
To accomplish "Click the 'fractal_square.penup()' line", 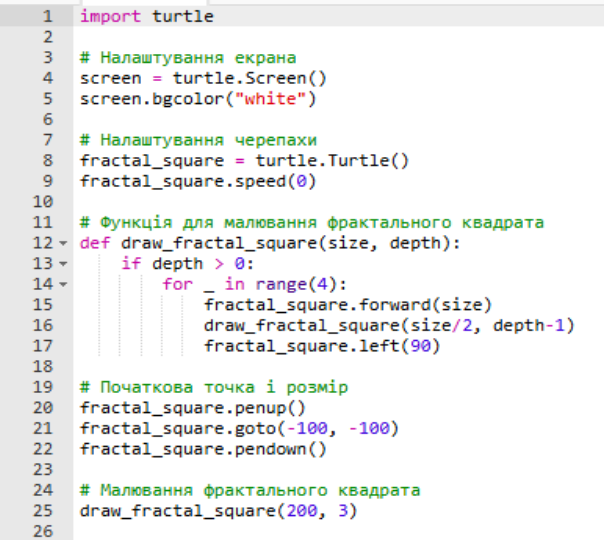I will pos(193,408).
